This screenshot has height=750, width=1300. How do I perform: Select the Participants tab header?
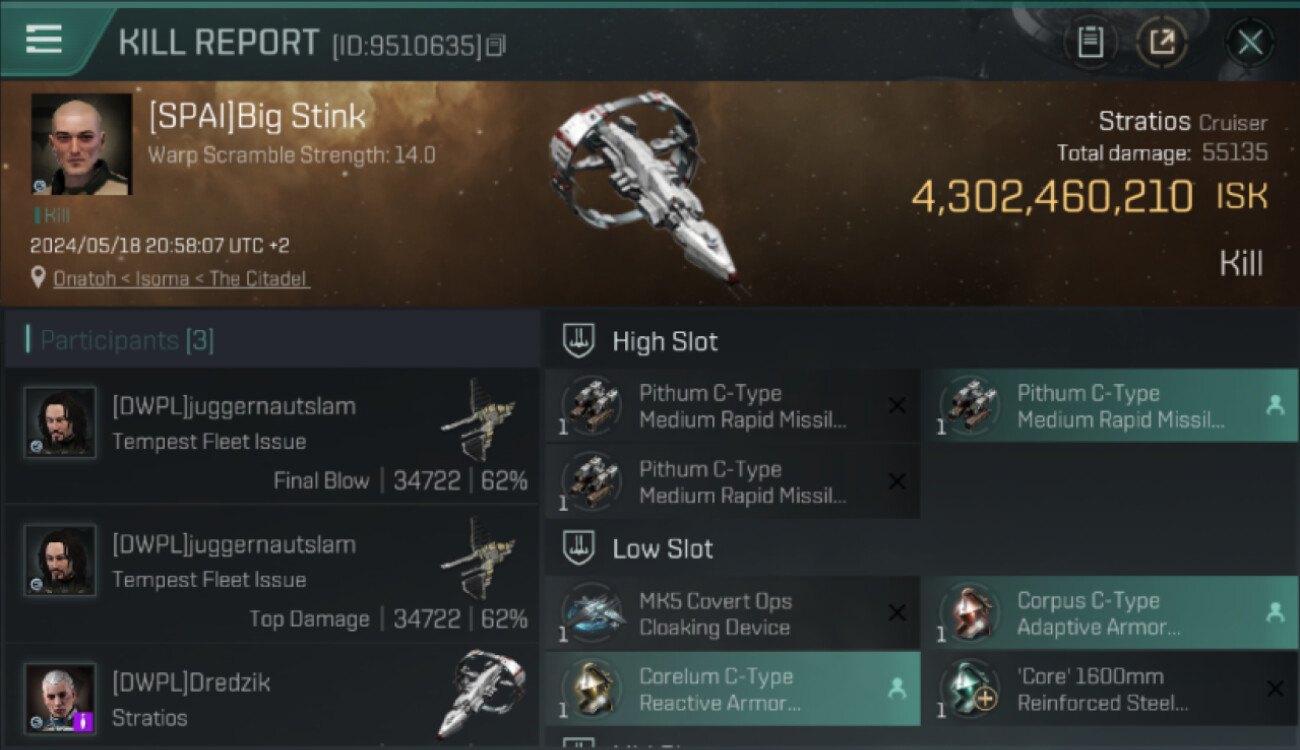126,340
